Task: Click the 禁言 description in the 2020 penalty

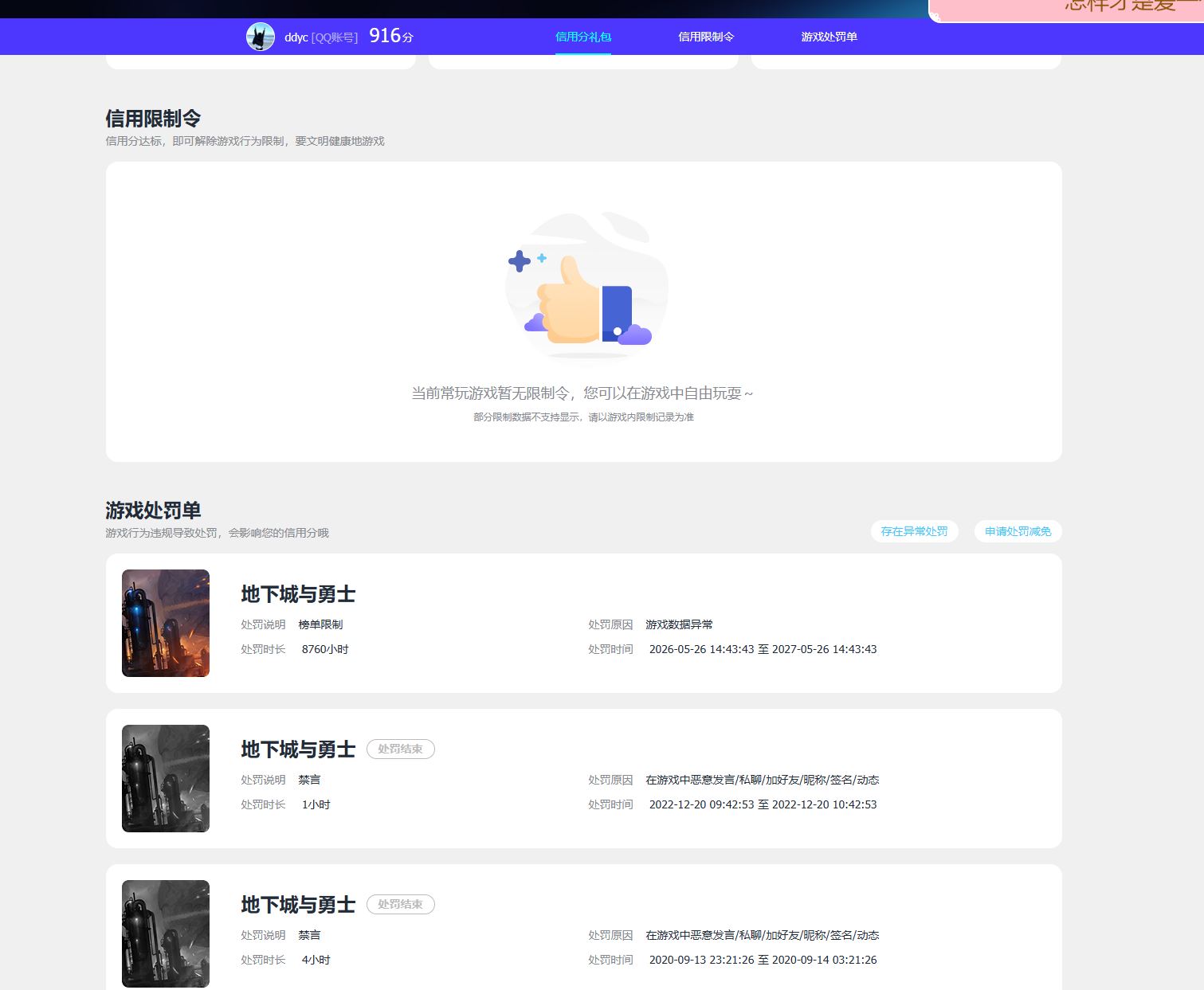Action: (309, 935)
